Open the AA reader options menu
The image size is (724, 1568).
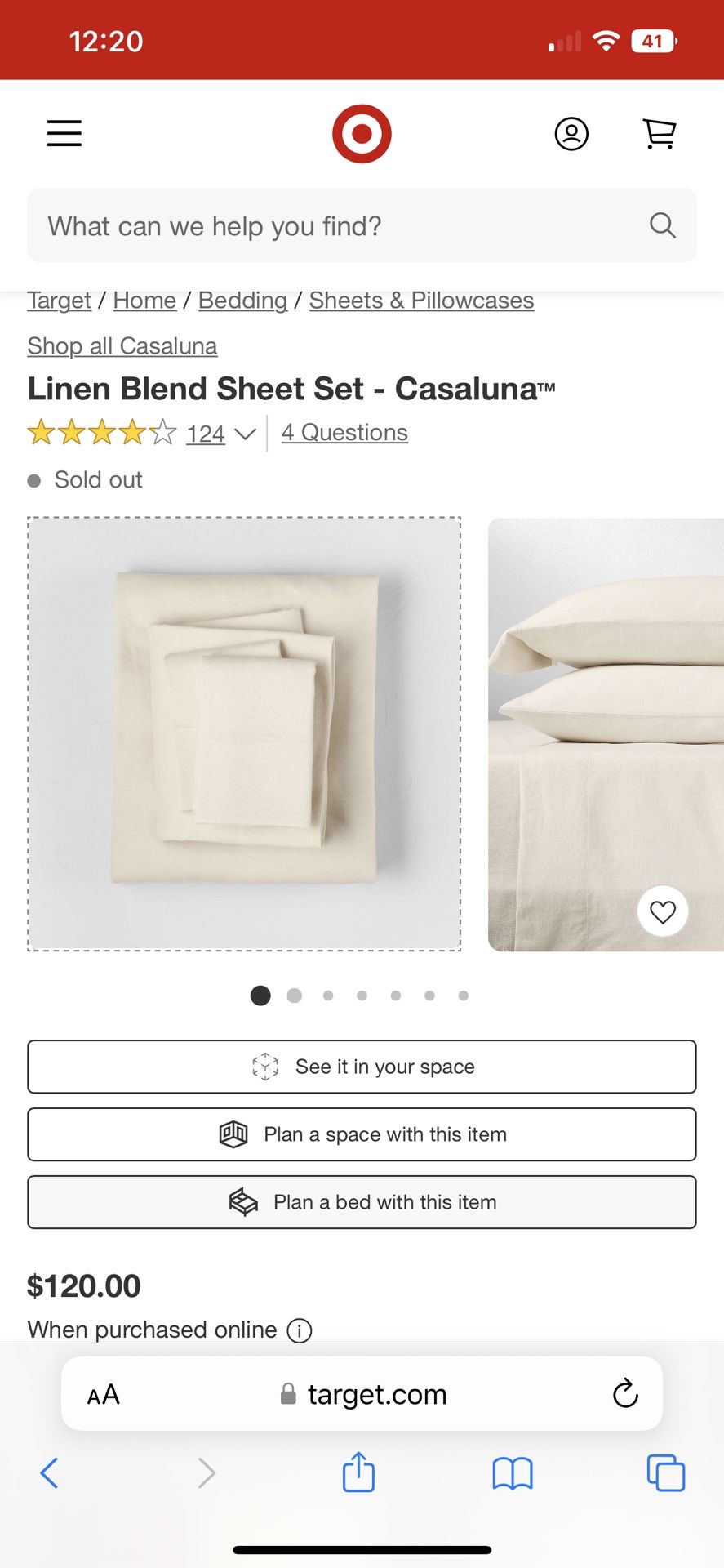104,1394
